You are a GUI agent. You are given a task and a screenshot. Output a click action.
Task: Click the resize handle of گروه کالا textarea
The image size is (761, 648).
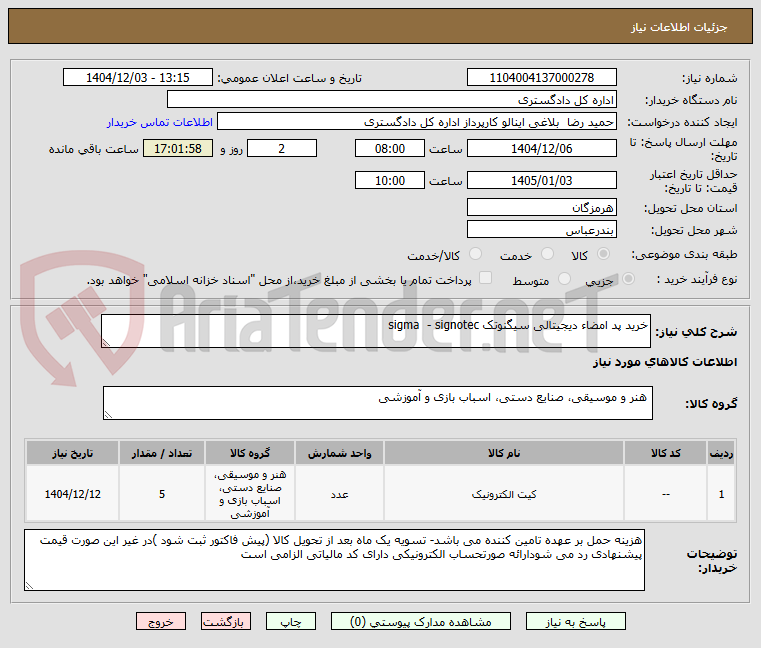pyautogui.click(x=108, y=415)
